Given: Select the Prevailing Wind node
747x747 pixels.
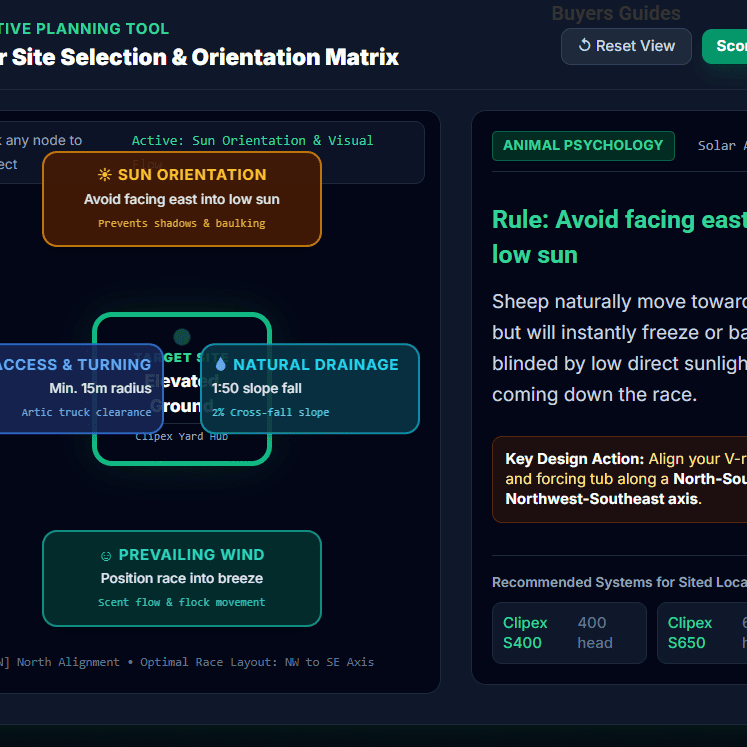Looking at the screenshot, I should (182, 578).
